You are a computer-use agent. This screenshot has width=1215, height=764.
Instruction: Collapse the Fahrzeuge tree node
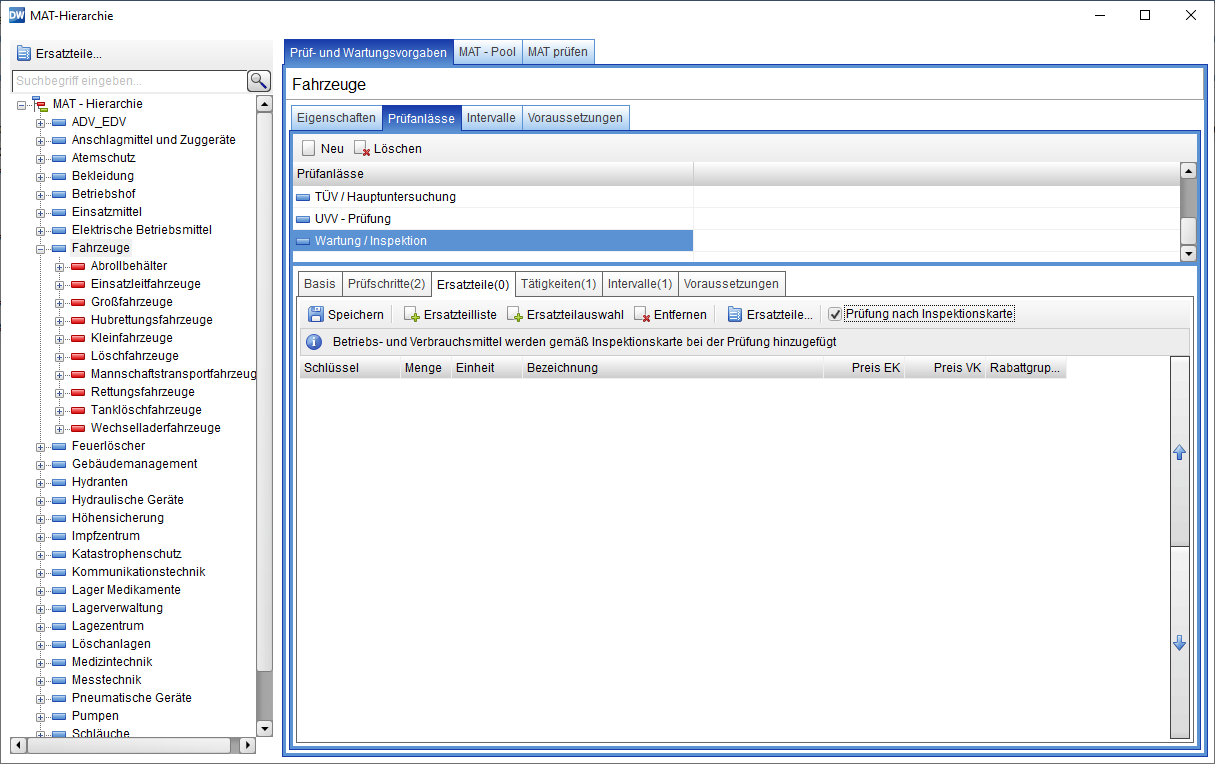click(x=41, y=248)
